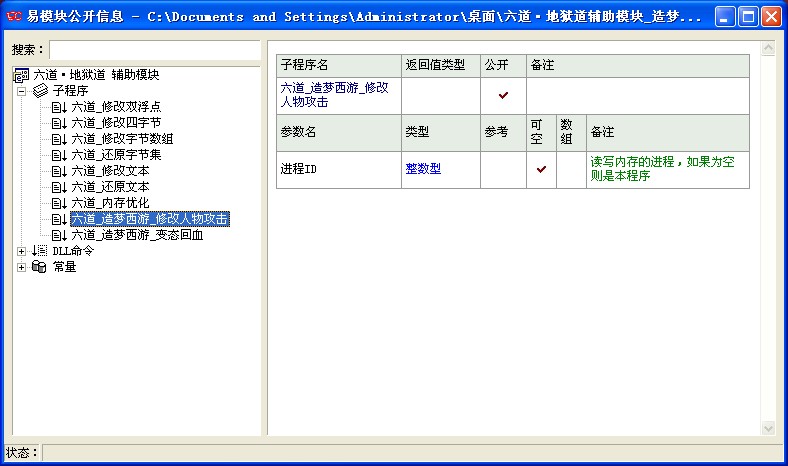Click the 子程序名 column header
This screenshot has width=788, height=466.
click(339, 66)
